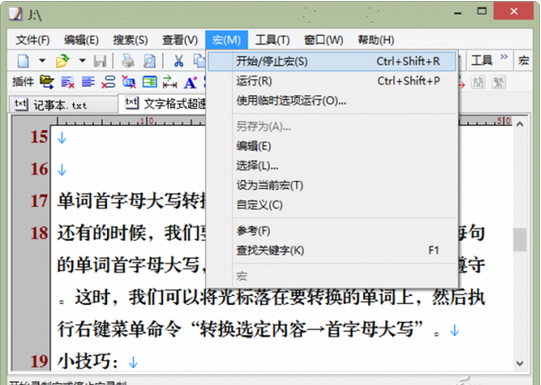This screenshot has width=541, height=385.
Task: Select 查找关键字(K) menu item
Action: (332, 250)
